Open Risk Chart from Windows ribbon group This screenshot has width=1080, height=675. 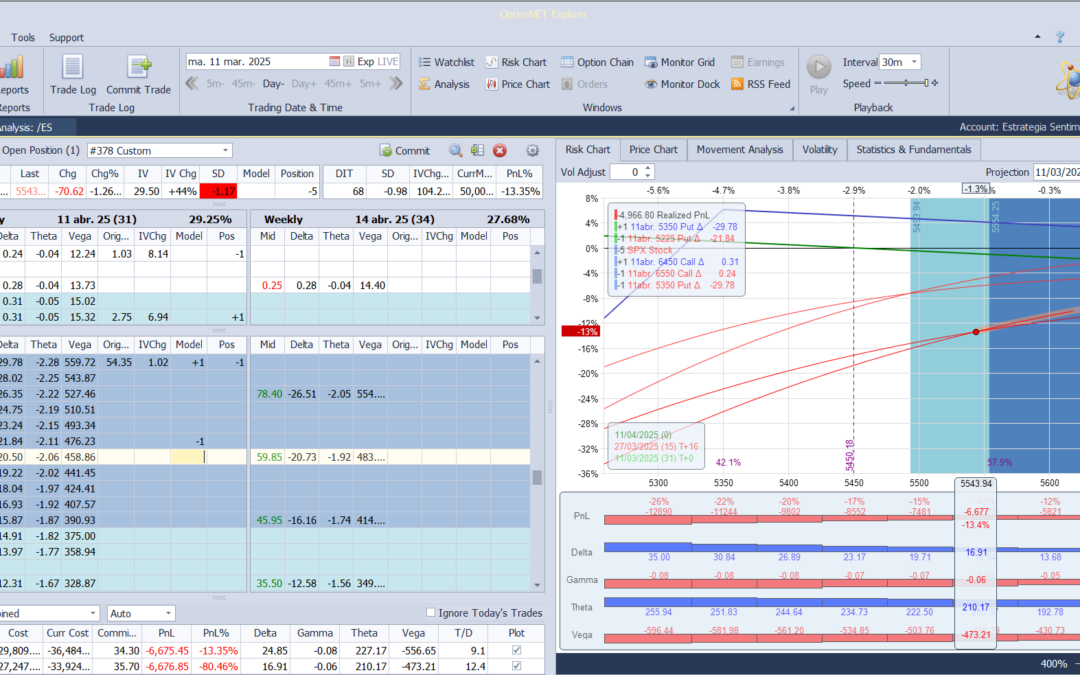(516, 62)
